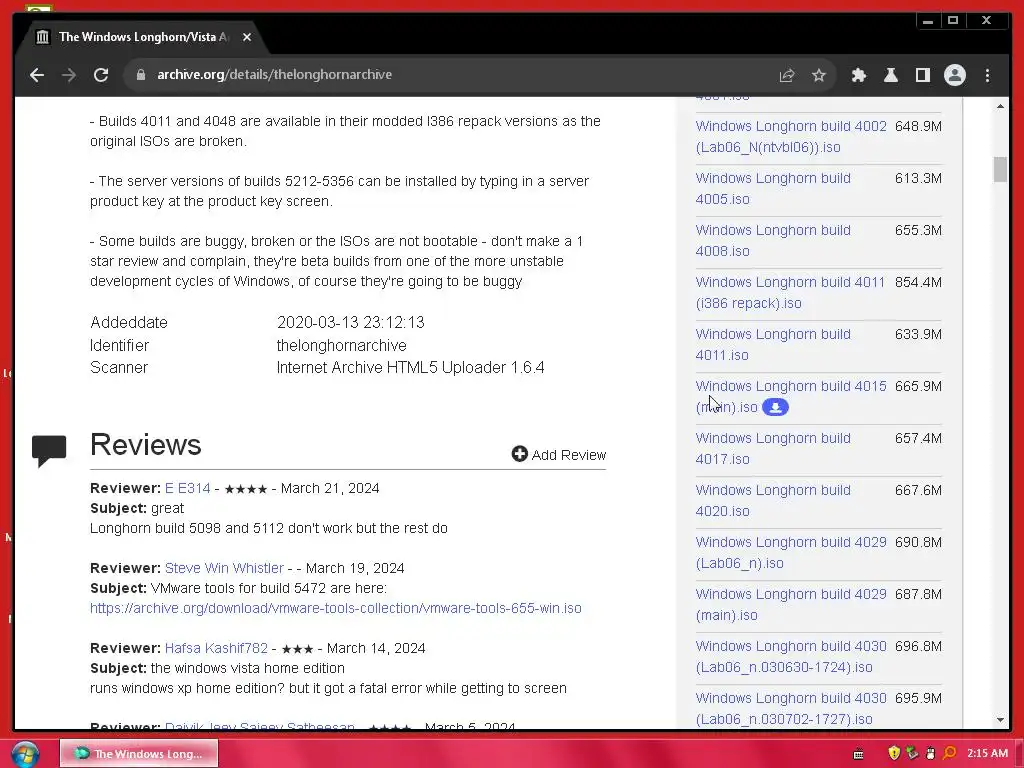This screenshot has width=1024, height=768.
Task: Click the Chrome Labs flask icon
Action: coord(891,75)
